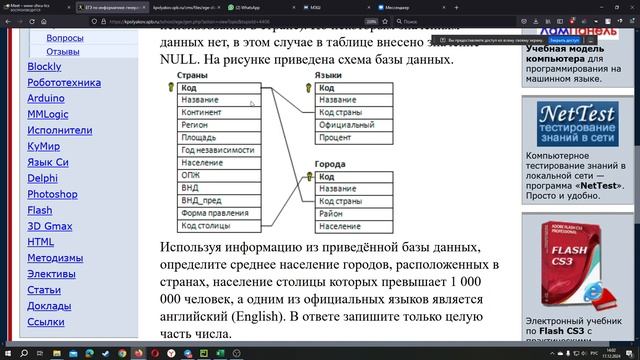Screen dimensions: 640x360
Task: Switch to Firefox on the taskbar
Action: 138,353
